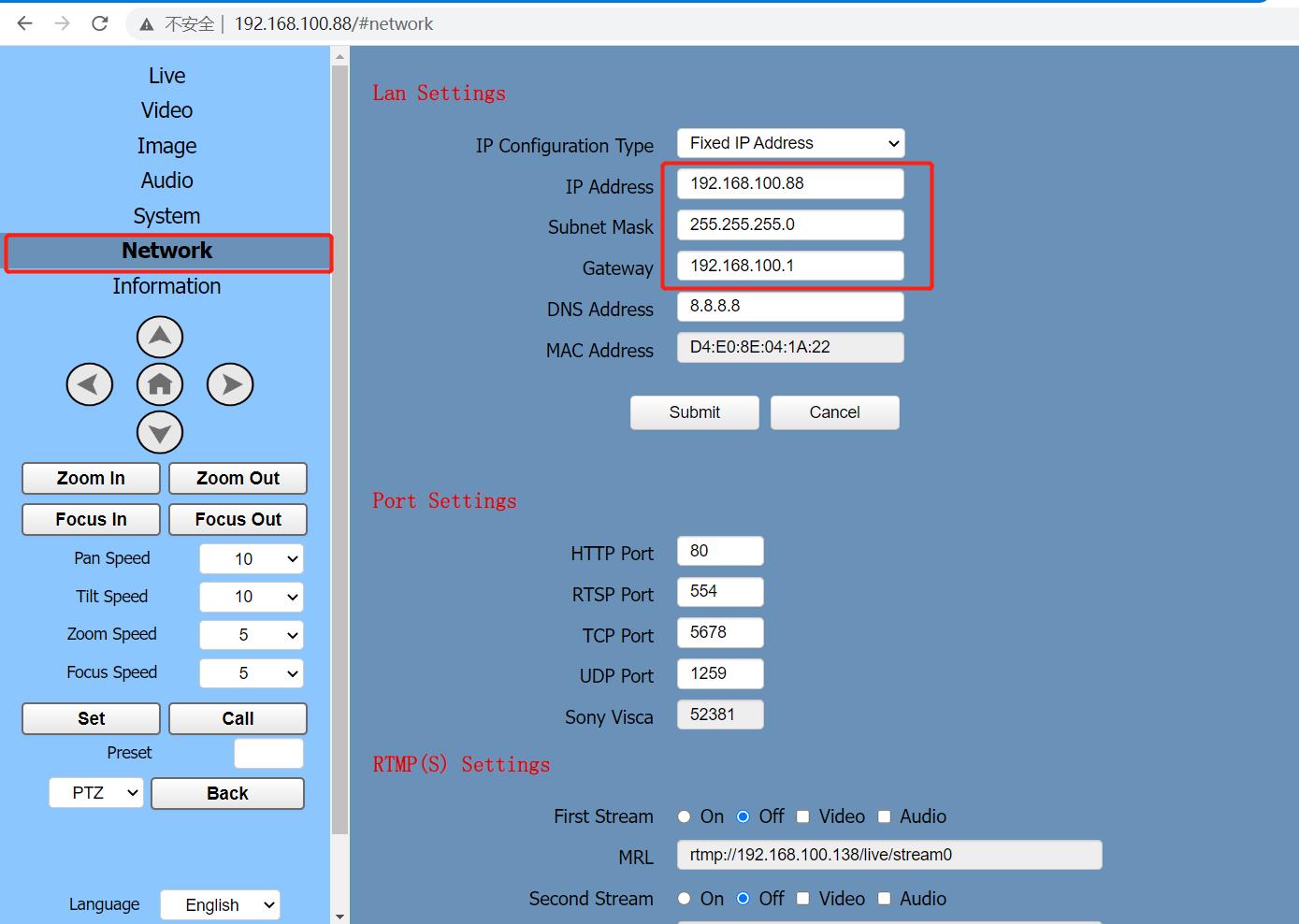1299x924 pixels.
Task: Go to the Information menu page
Action: pyautogui.click(x=166, y=286)
